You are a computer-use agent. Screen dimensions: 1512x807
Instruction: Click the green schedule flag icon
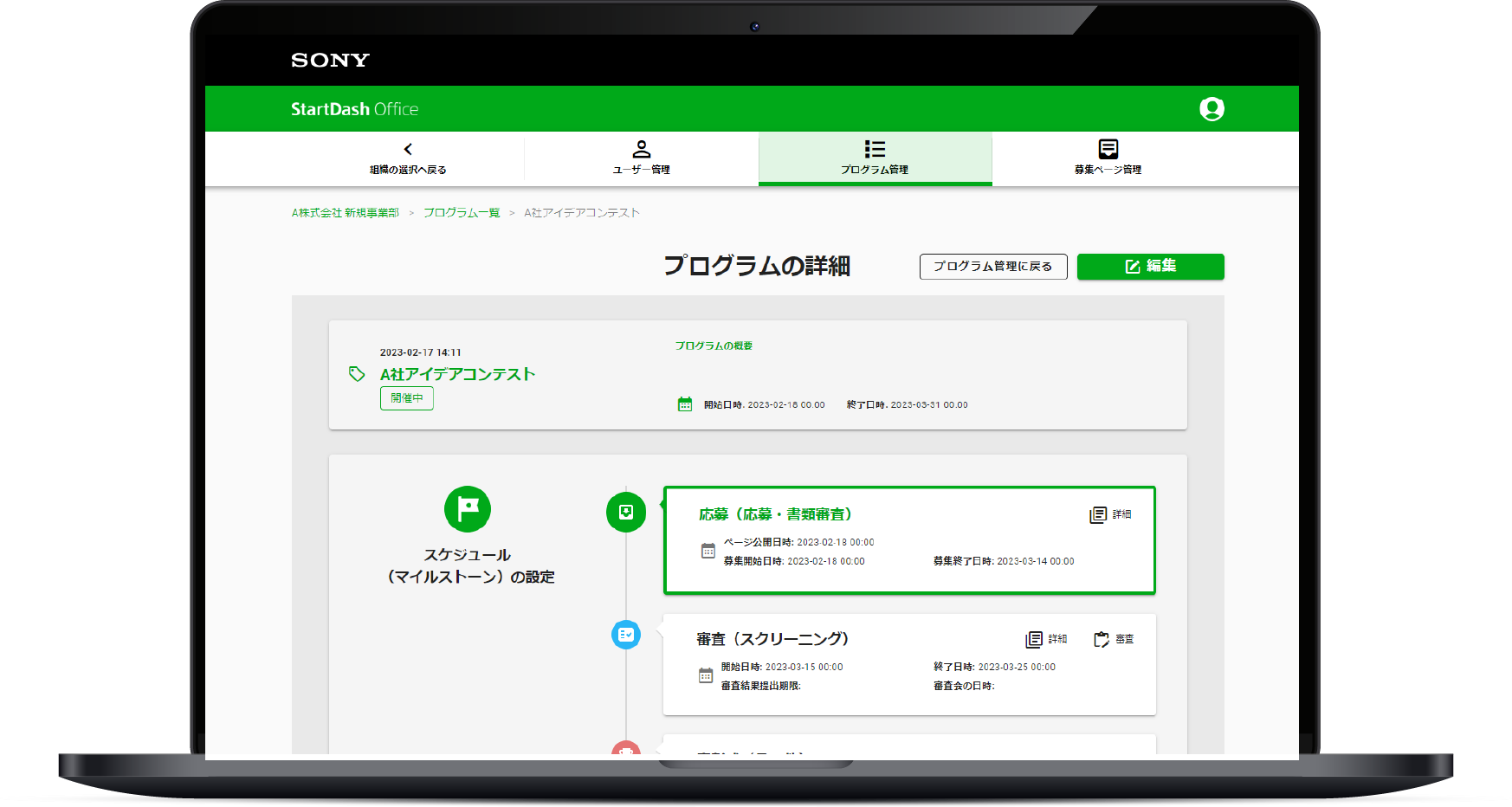pos(468,509)
